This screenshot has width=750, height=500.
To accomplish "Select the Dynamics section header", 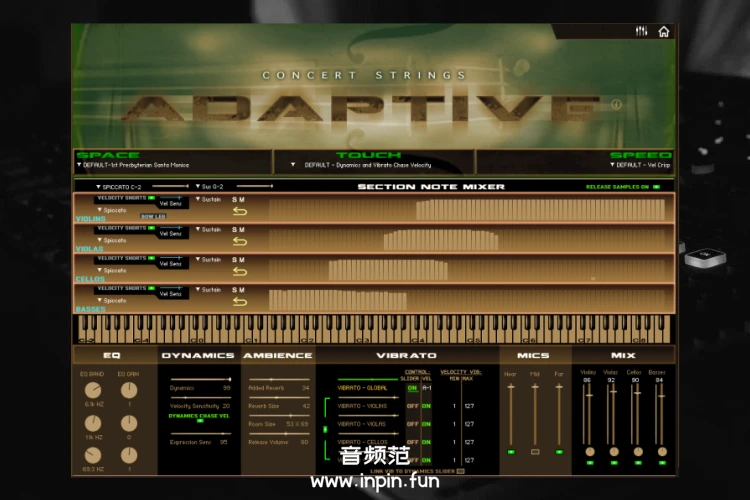I will pyautogui.click(x=198, y=356).
